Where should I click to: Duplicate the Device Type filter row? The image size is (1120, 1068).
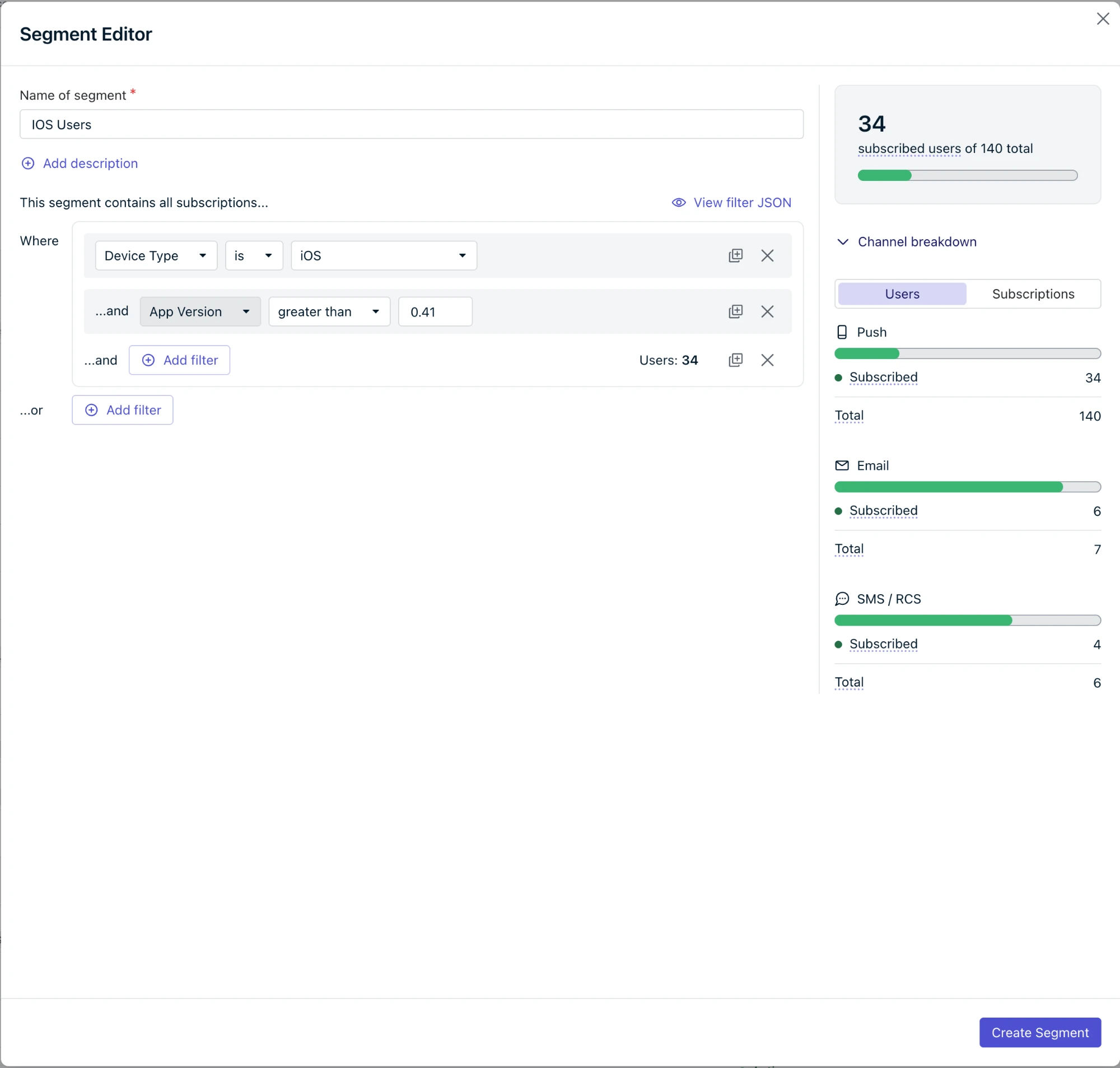point(735,255)
